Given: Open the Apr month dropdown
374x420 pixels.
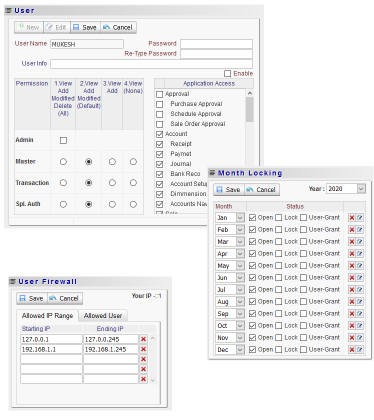Looking at the screenshot, I should (240, 254).
